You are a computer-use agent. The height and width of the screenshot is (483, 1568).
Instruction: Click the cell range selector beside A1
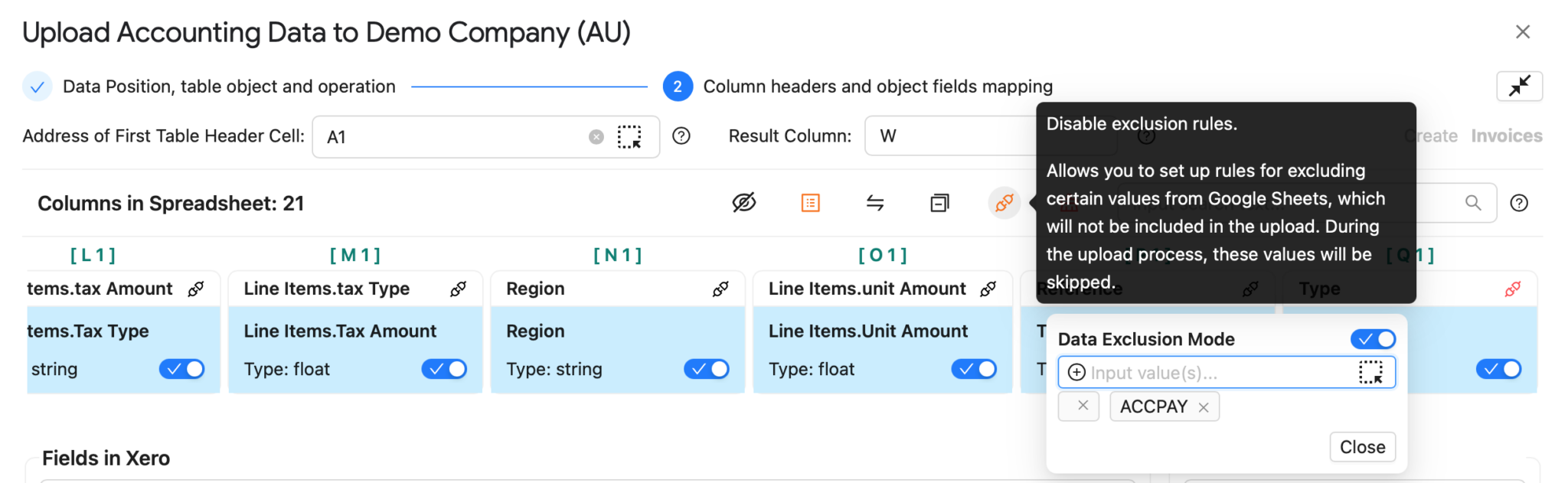click(629, 137)
